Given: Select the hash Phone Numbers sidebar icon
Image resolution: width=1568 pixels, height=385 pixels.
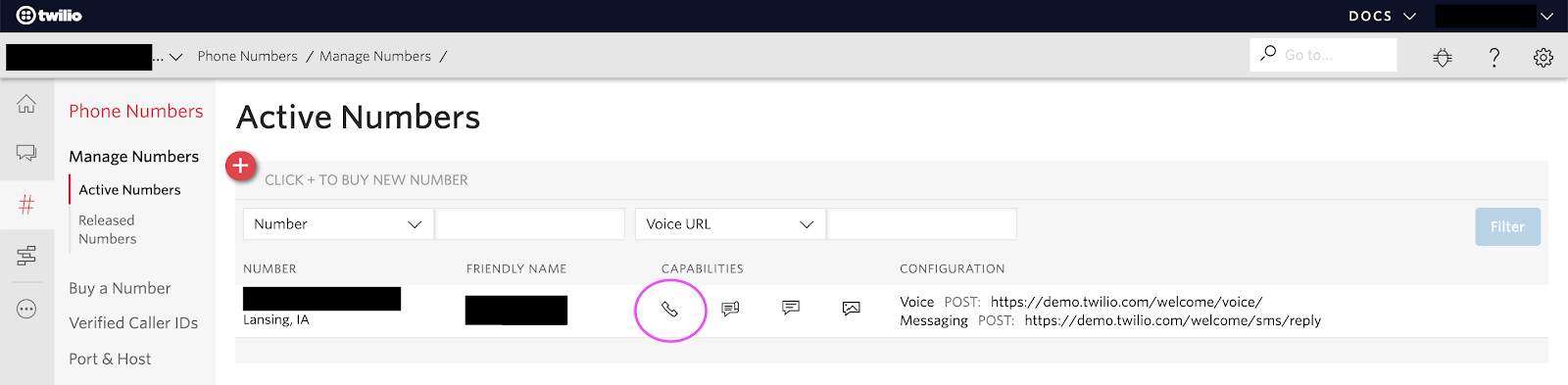Looking at the screenshot, I should (26, 205).
